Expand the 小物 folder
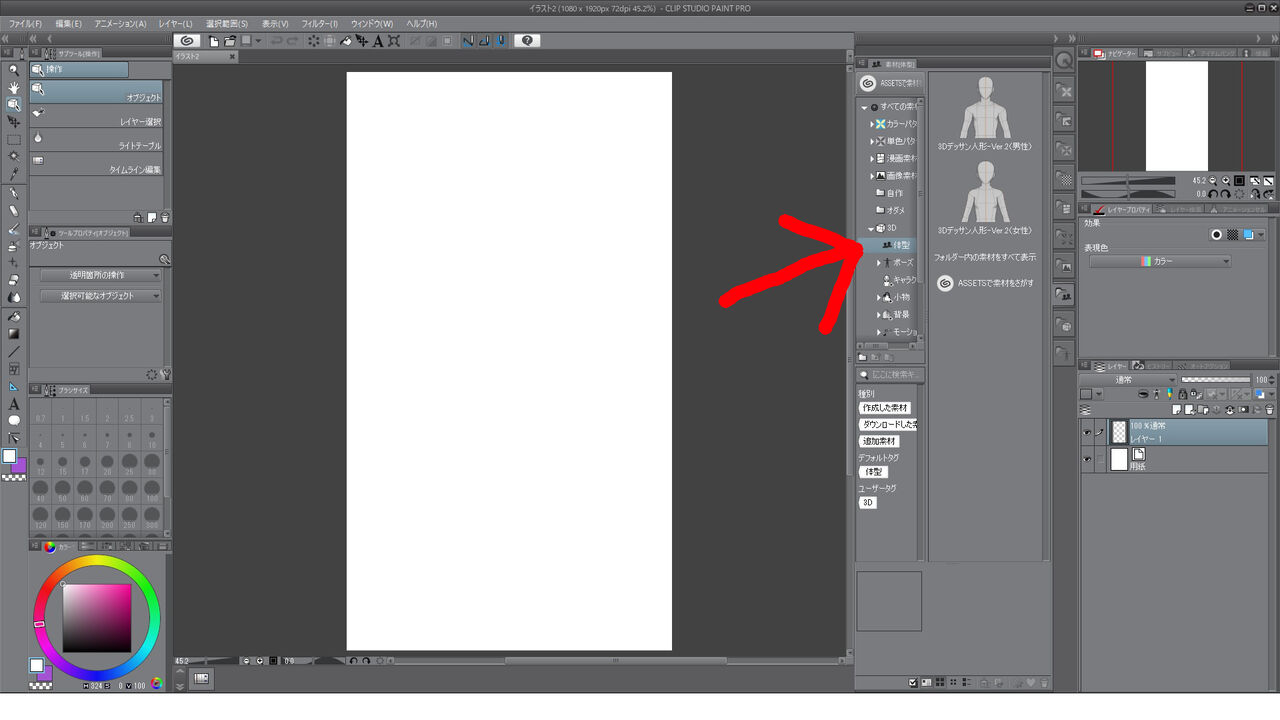 tap(879, 297)
